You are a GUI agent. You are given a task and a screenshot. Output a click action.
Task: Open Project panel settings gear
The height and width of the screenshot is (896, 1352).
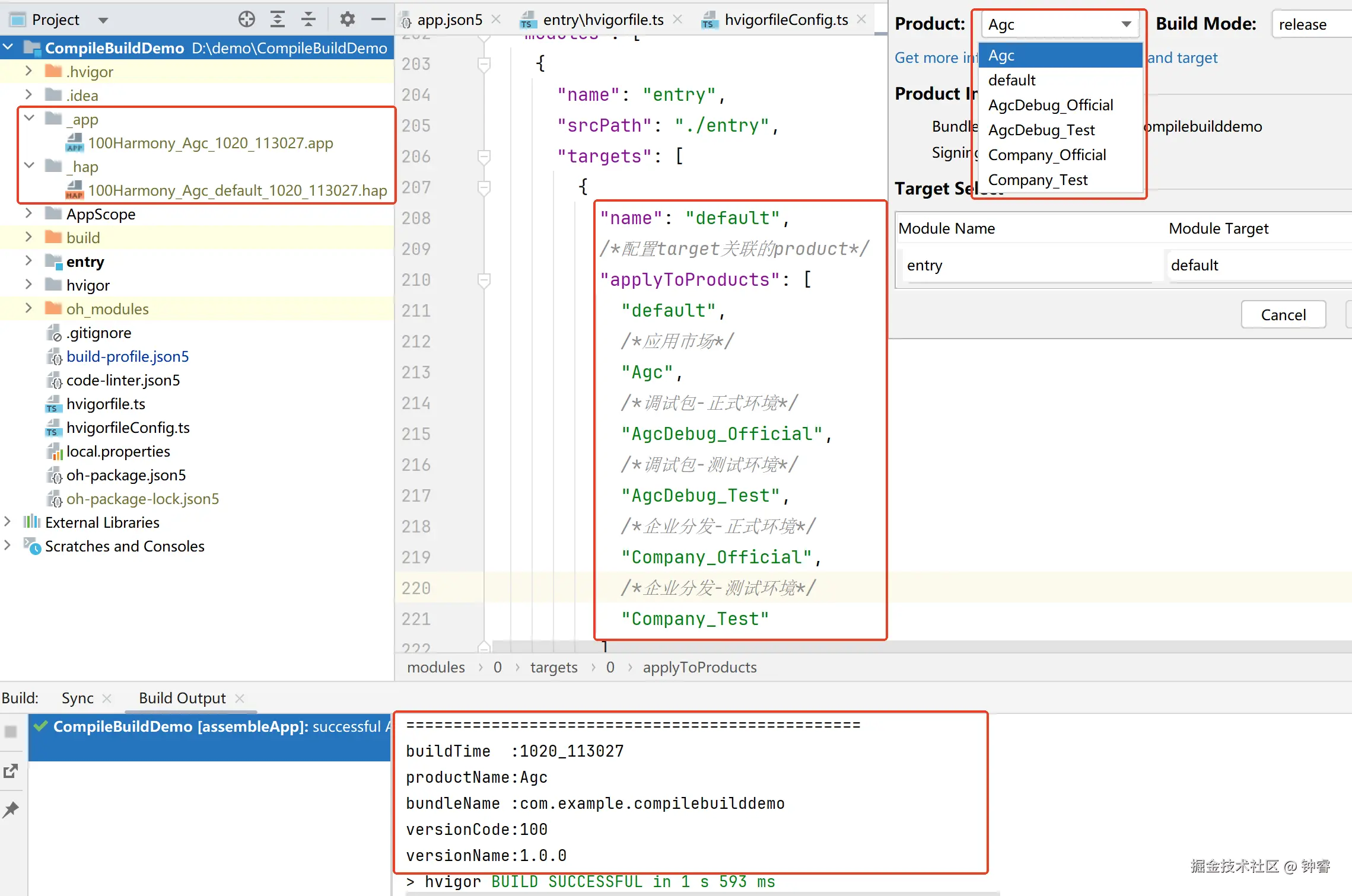(347, 20)
